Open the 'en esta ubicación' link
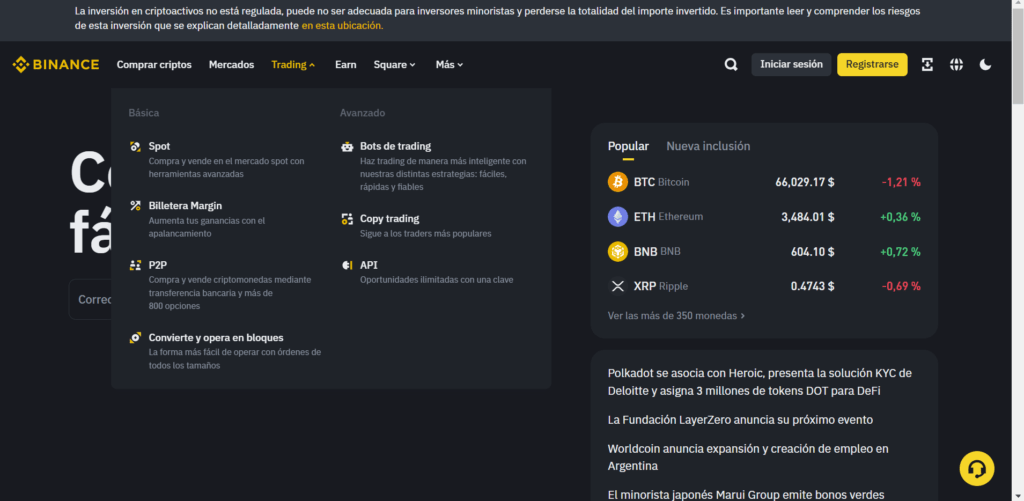Image resolution: width=1024 pixels, height=501 pixels. [342, 25]
